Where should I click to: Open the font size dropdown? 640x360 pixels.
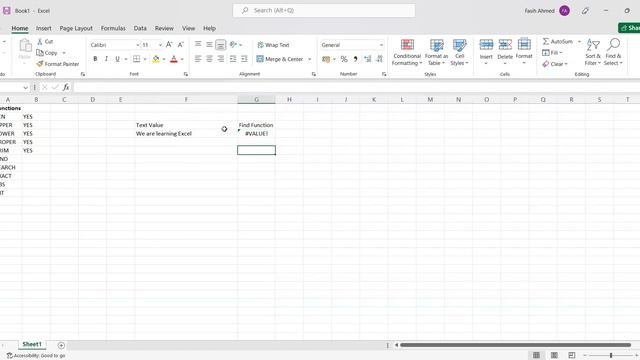(160, 45)
